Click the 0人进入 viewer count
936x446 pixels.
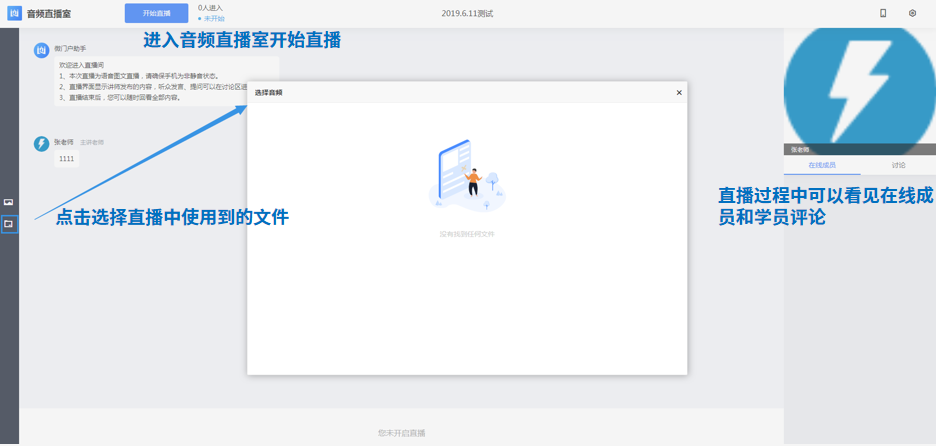click(x=210, y=8)
